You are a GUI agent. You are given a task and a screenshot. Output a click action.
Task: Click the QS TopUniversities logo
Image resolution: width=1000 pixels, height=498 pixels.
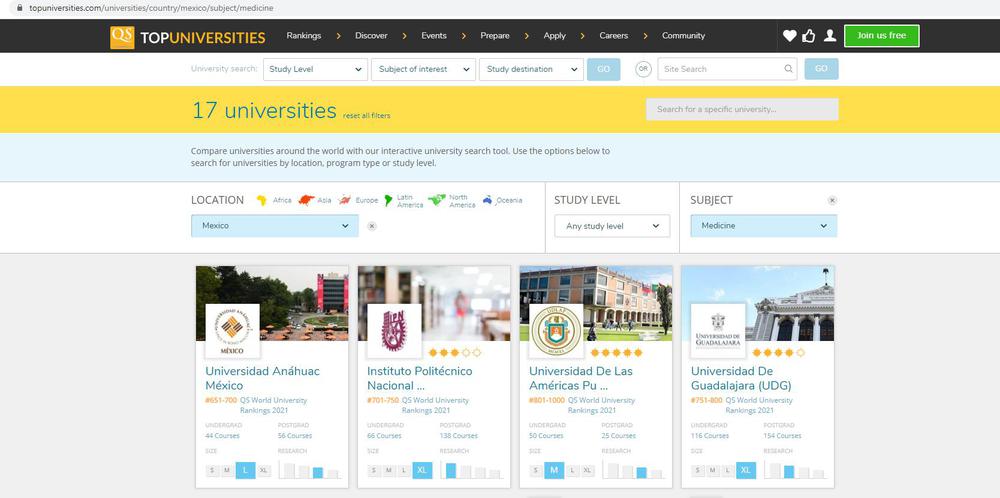pyautogui.click(x=188, y=37)
